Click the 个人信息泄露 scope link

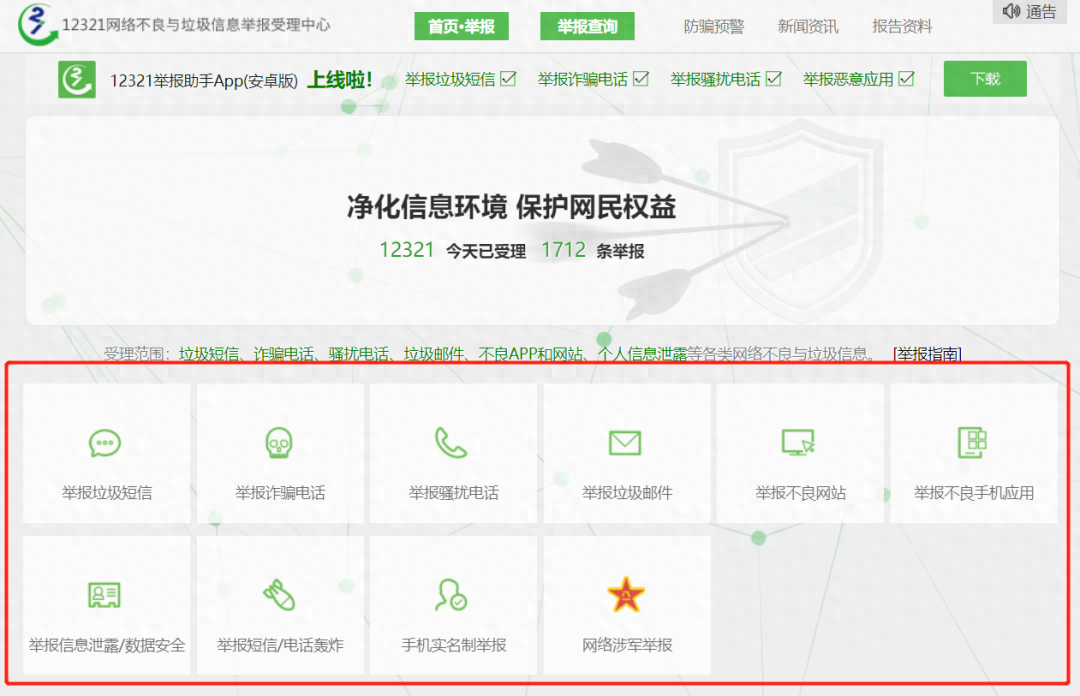642,354
